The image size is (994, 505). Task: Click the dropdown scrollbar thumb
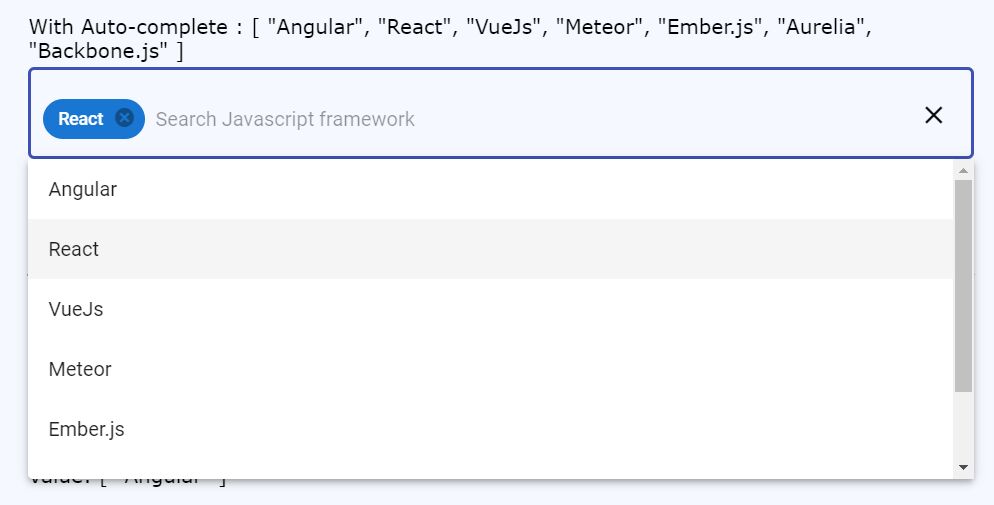click(x=963, y=285)
